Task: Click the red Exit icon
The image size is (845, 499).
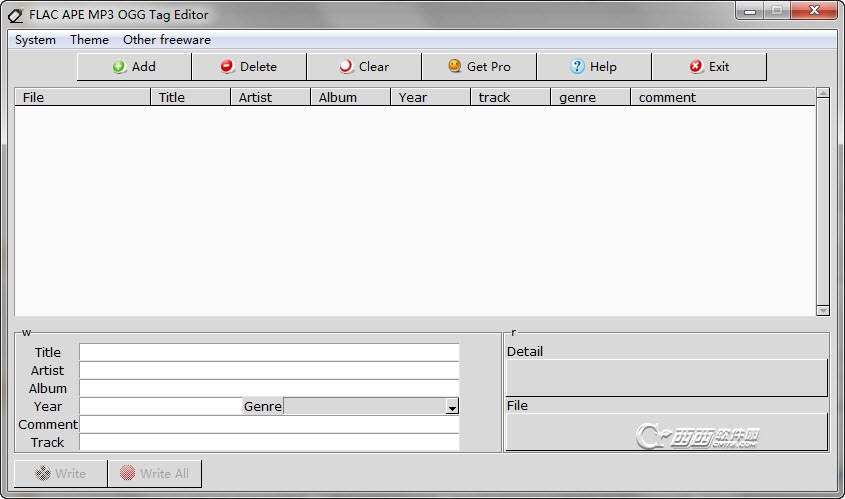Action: coord(696,66)
